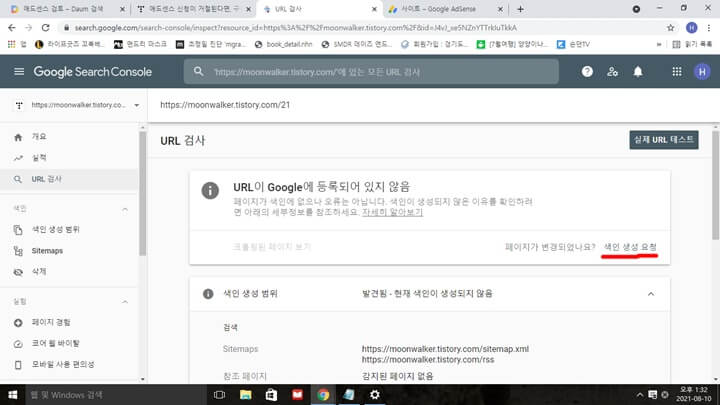The height and width of the screenshot is (405, 720).
Task: Click the inspected URL text at top
Action: pyautogui.click(x=225, y=105)
